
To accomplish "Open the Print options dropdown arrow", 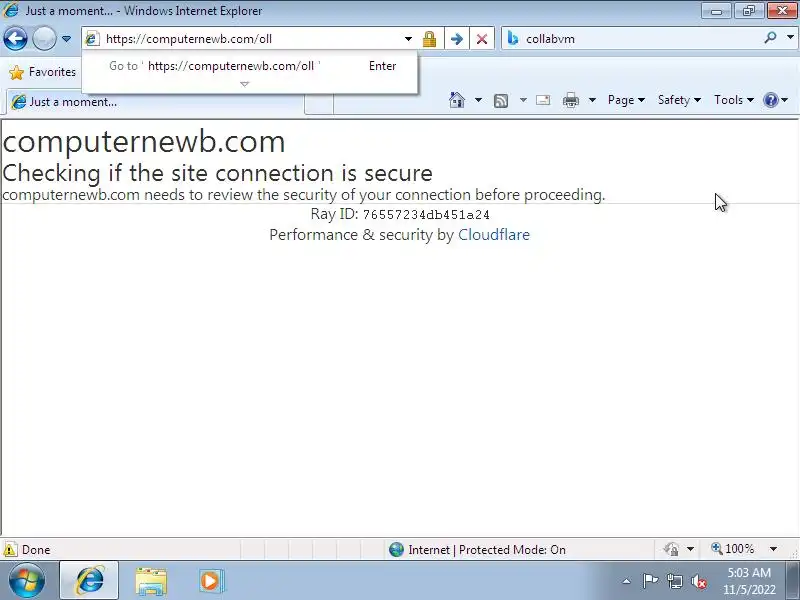I will [592, 100].
